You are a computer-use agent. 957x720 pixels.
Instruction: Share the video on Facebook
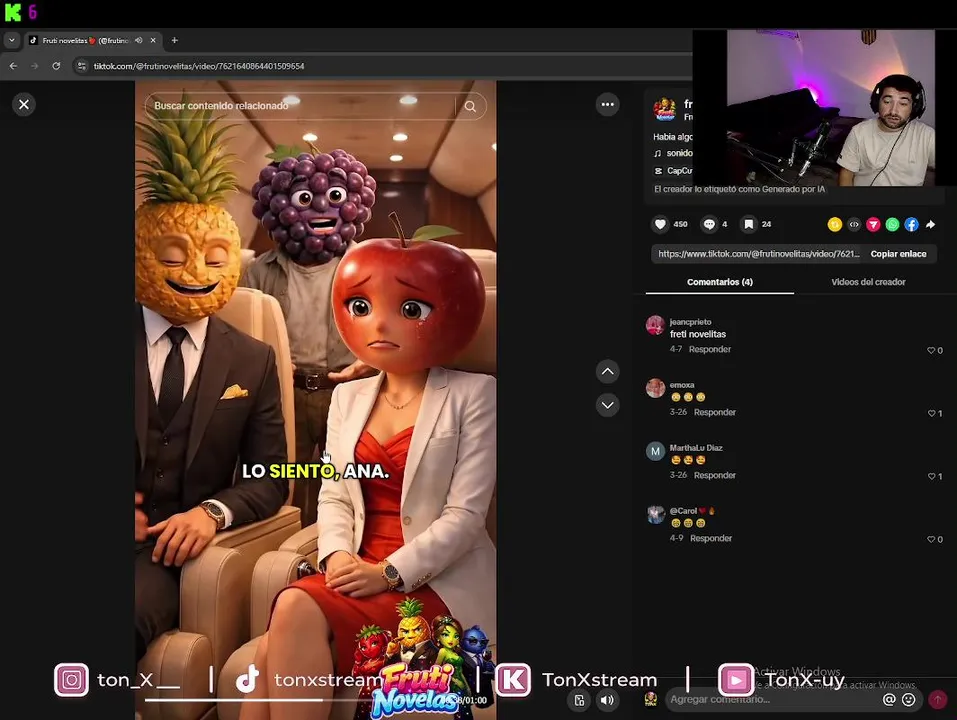(911, 225)
